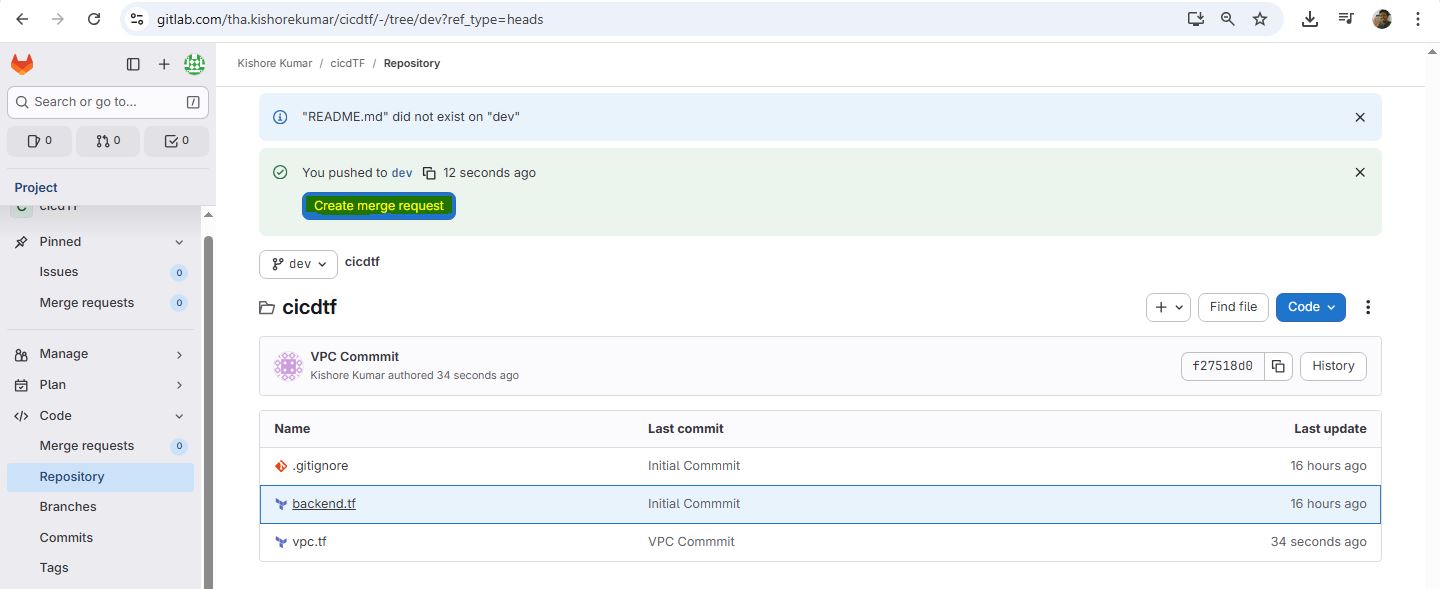
Task: Click the Create merge request button
Action: [379, 206]
